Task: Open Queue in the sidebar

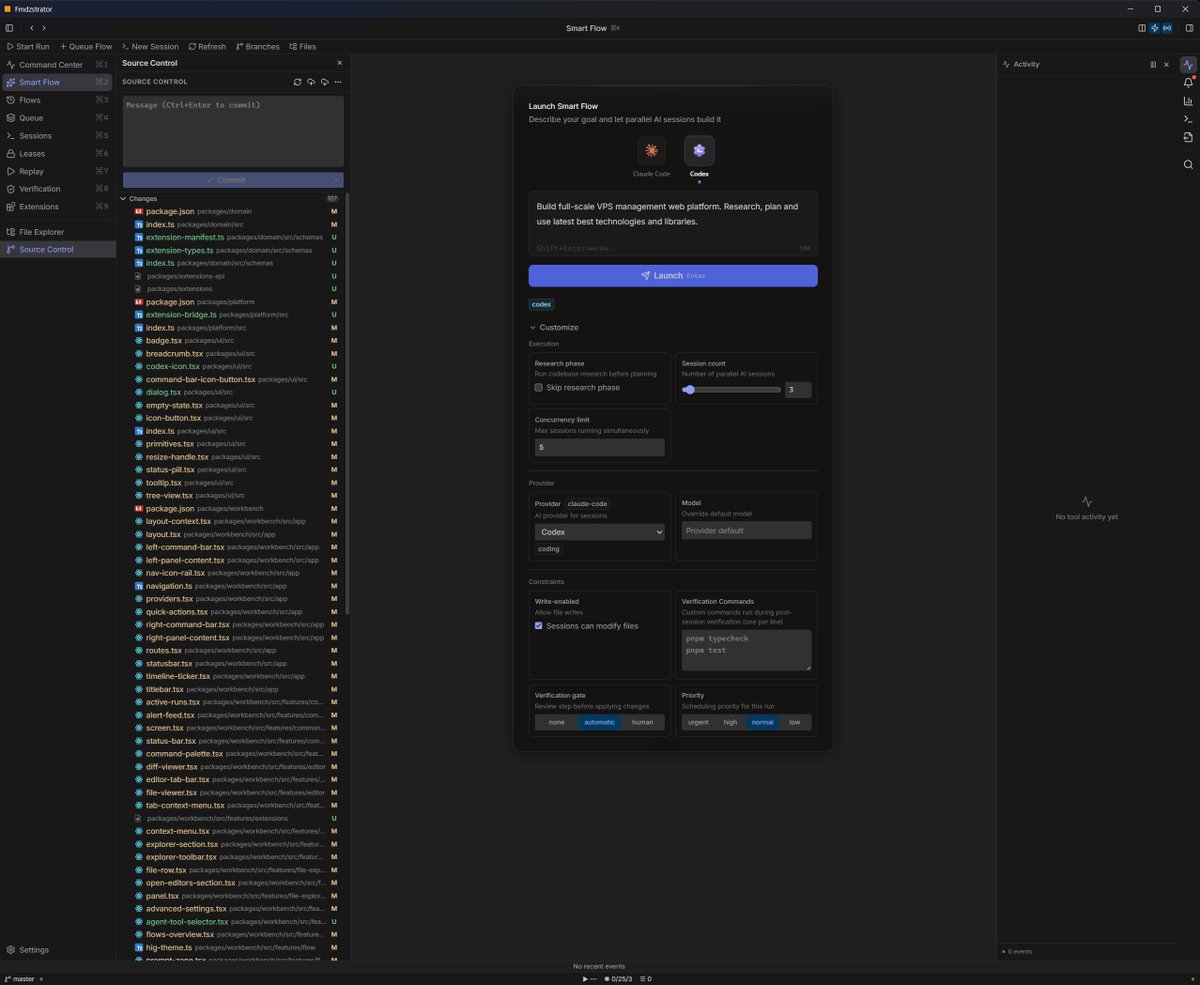Action: (56, 118)
